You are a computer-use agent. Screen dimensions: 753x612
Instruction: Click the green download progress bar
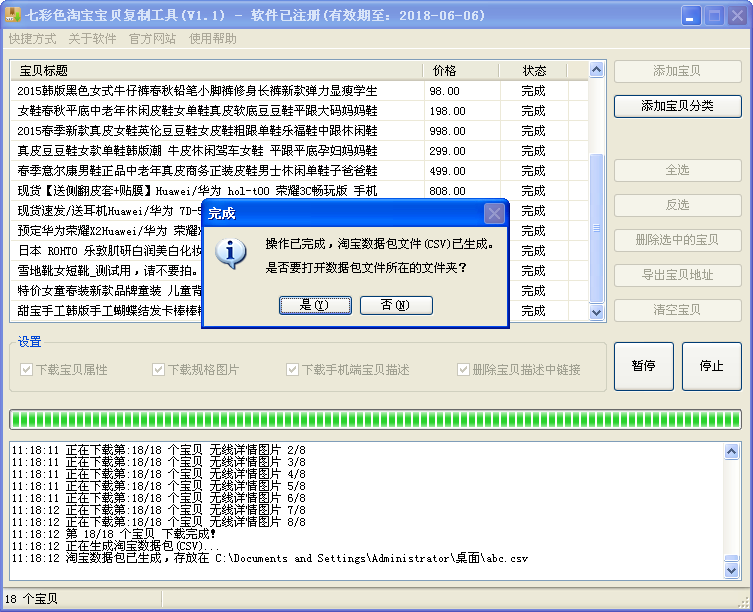pyautogui.click(x=376, y=419)
